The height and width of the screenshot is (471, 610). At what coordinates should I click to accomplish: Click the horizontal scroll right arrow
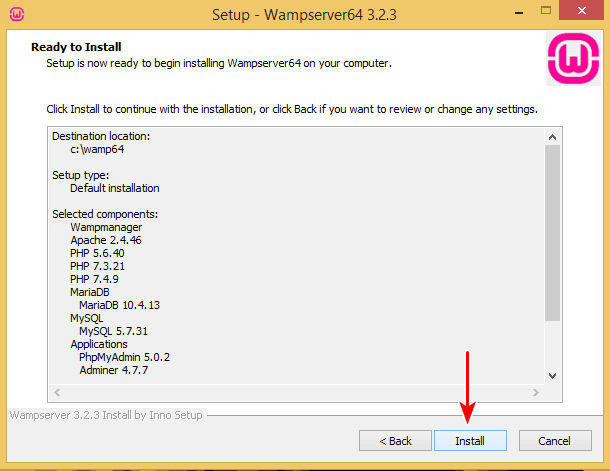click(536, 392)
